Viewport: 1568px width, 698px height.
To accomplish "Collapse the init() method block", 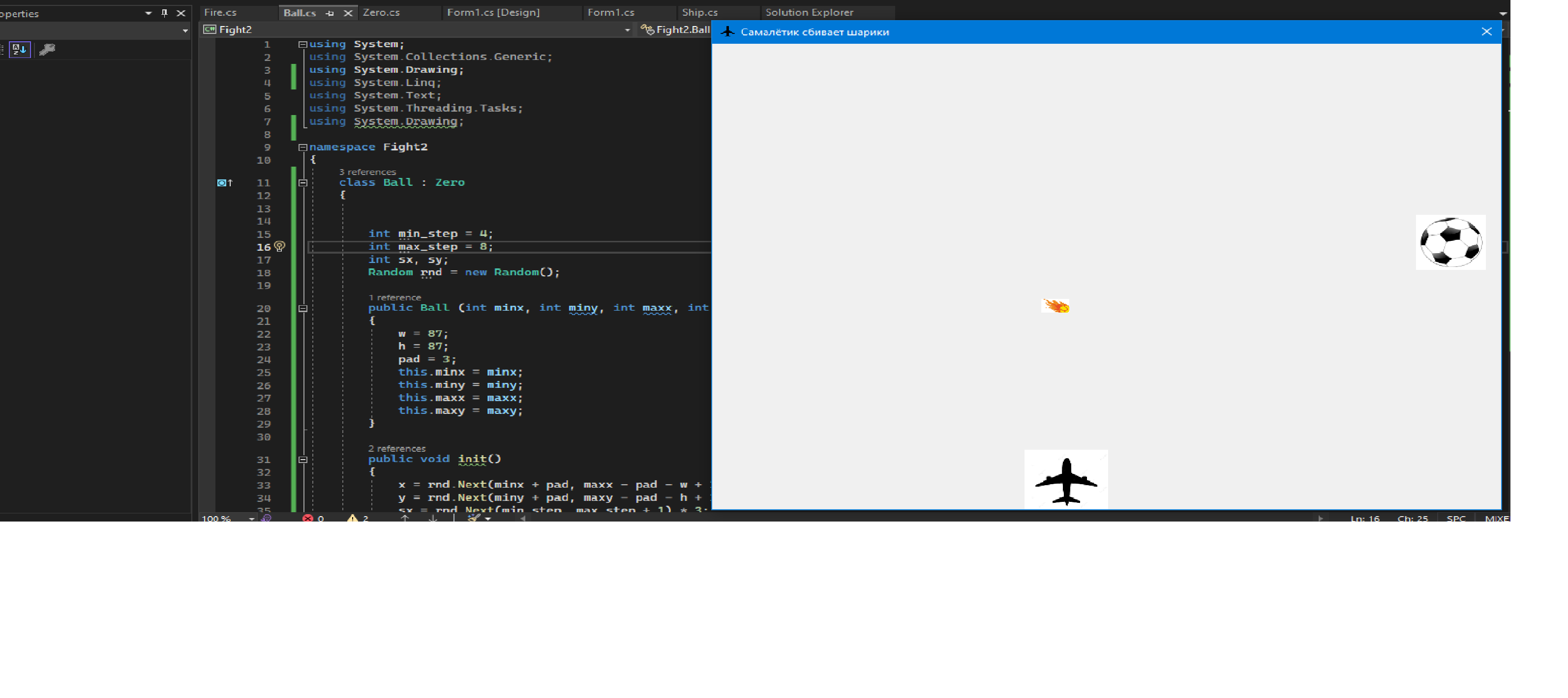I will tap(302, 460).
